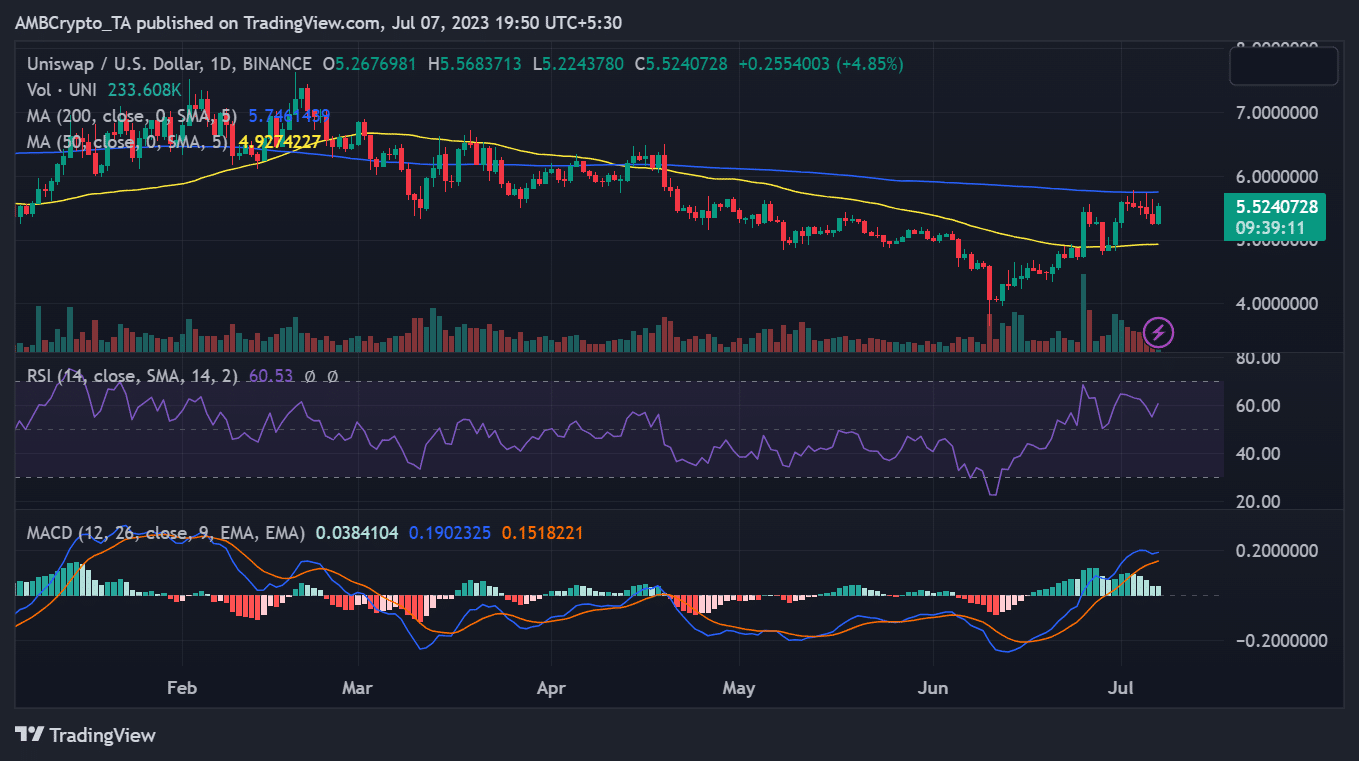This screenshot has width=1359, height=761.
Task: Click the low price L5.2243780
Action: (x=578, y=64)
